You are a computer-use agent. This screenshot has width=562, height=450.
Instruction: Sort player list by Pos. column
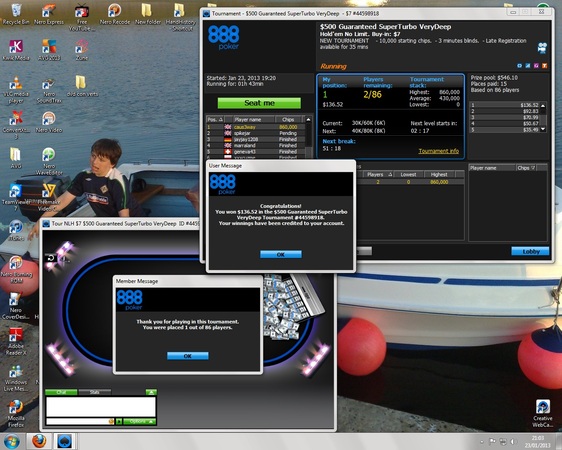pyautogui.click(x=215, y=120)
